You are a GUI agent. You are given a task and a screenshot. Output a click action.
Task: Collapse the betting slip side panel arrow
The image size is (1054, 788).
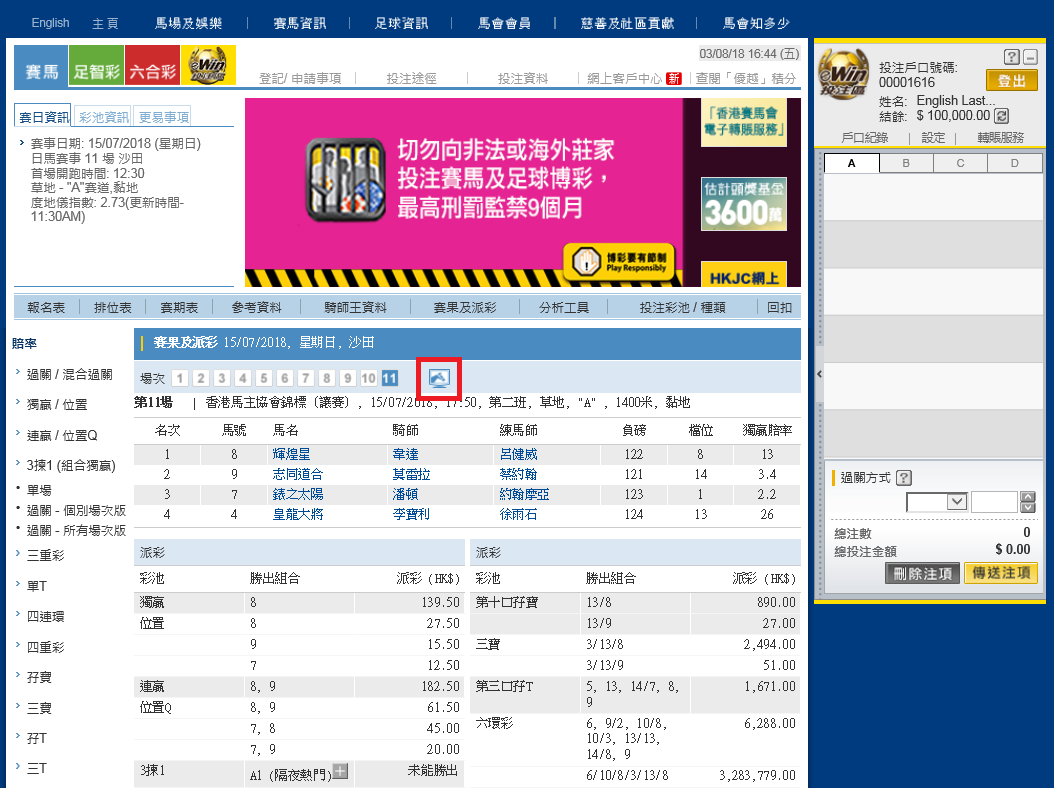[819, 373]
